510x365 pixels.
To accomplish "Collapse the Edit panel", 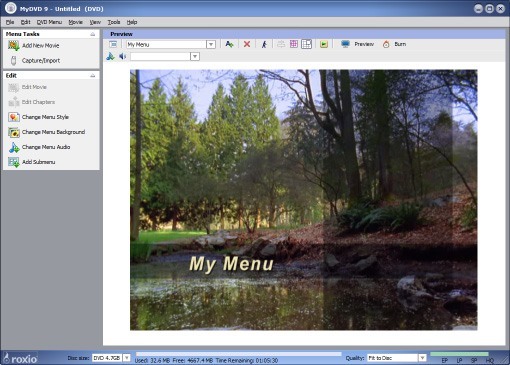I will [x=93, y=76].
